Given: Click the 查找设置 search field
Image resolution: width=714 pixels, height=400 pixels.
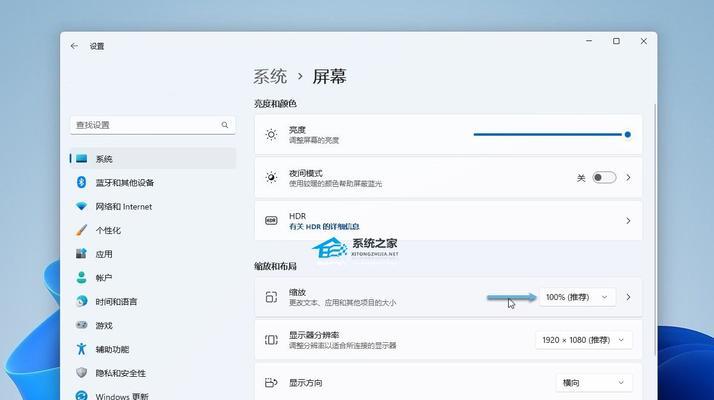Looking at the screenshot, I should coord(153,125).
